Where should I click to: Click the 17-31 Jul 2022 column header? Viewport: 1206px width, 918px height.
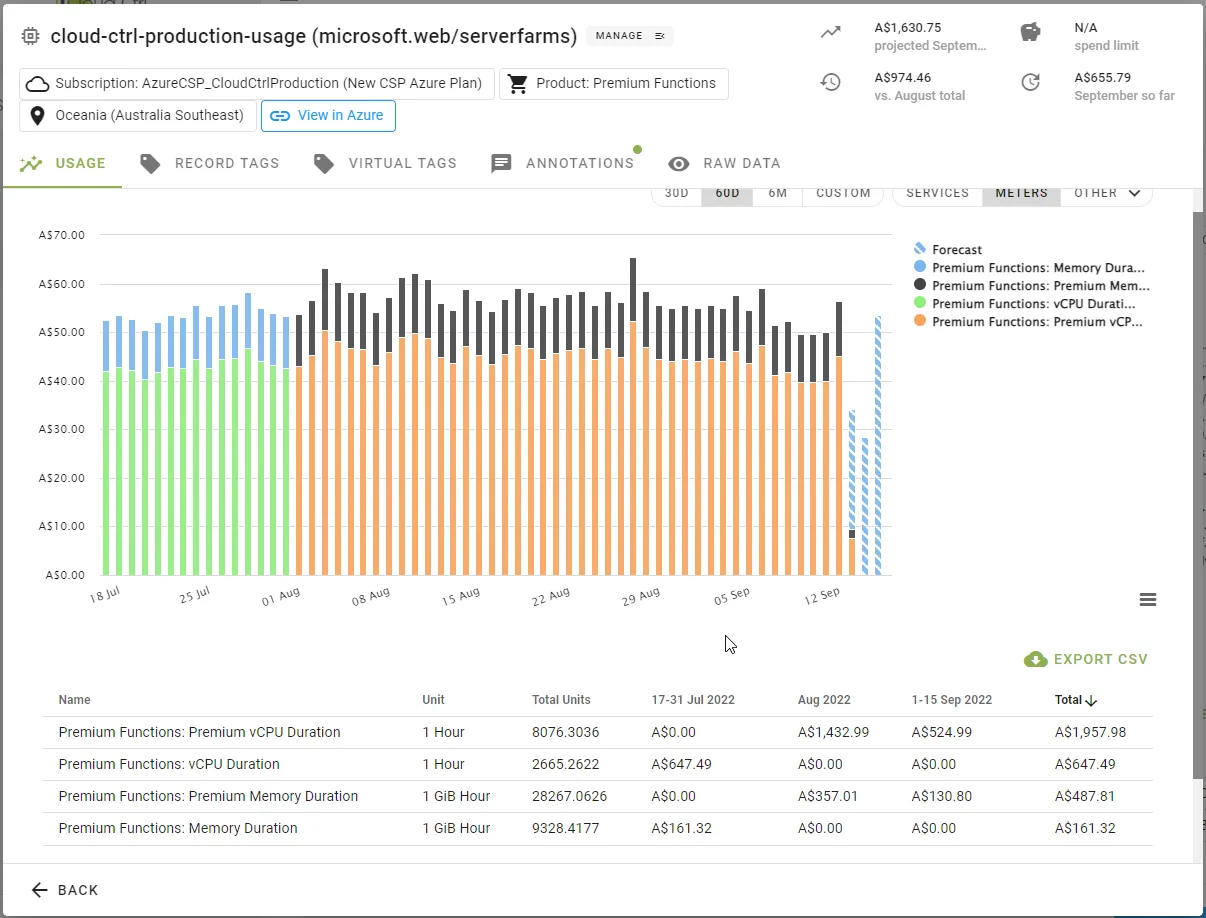pos(693,700)
